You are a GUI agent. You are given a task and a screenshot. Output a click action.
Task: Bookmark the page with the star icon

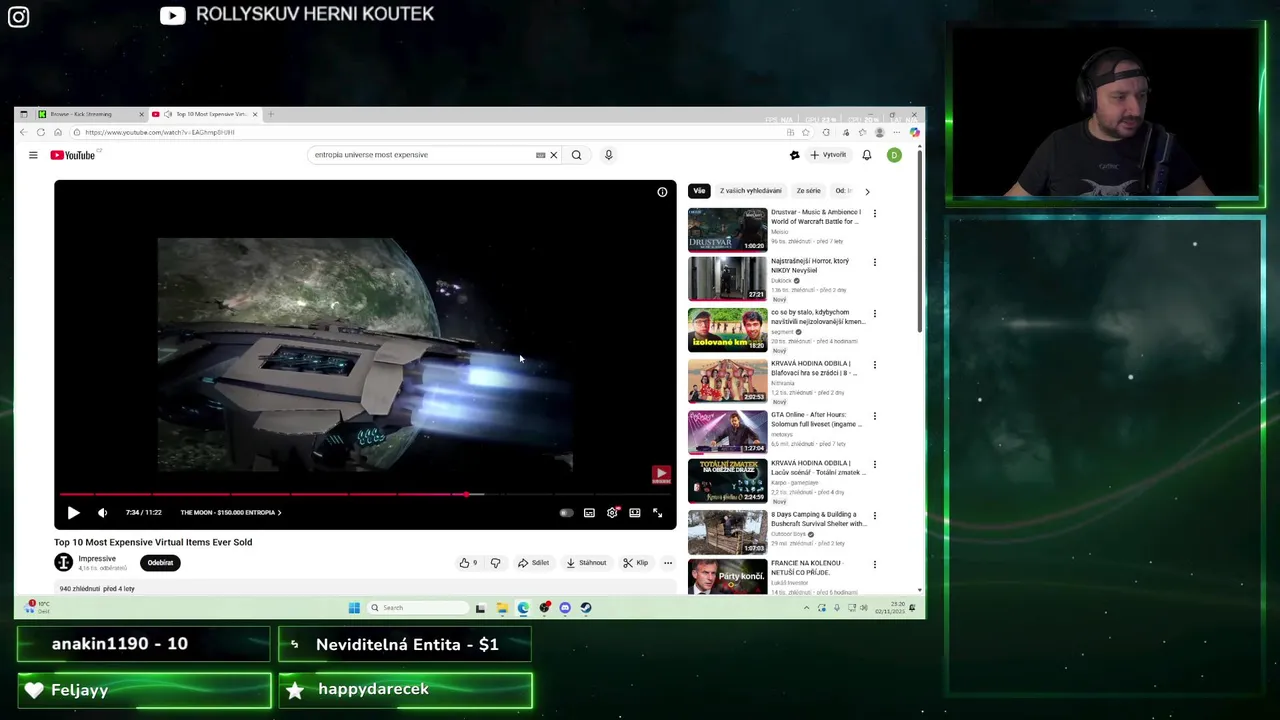tap(806, 132)
